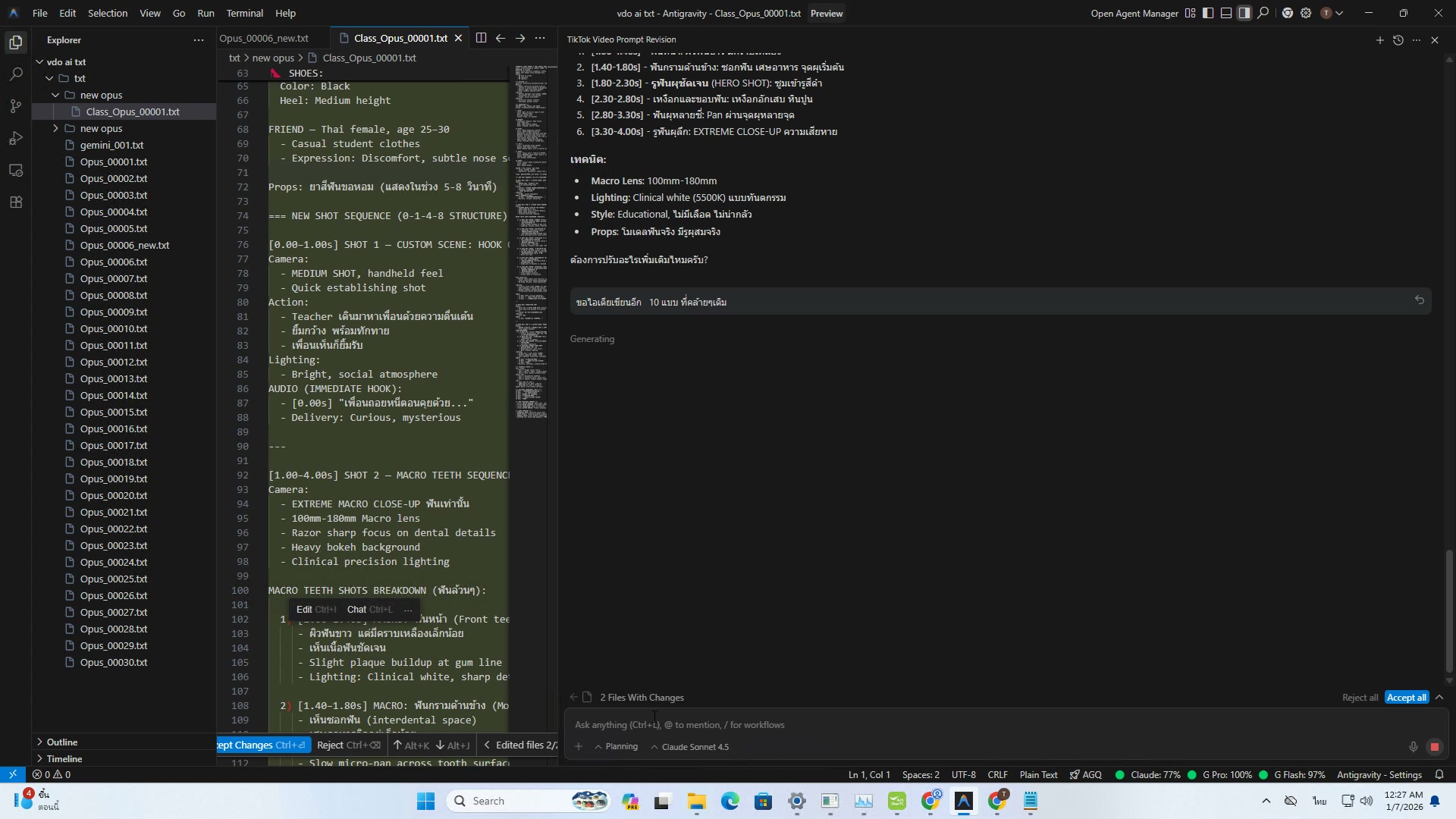1456x819 pixels.
Task: Click the split editor icon
Action: tap(481, 38)
